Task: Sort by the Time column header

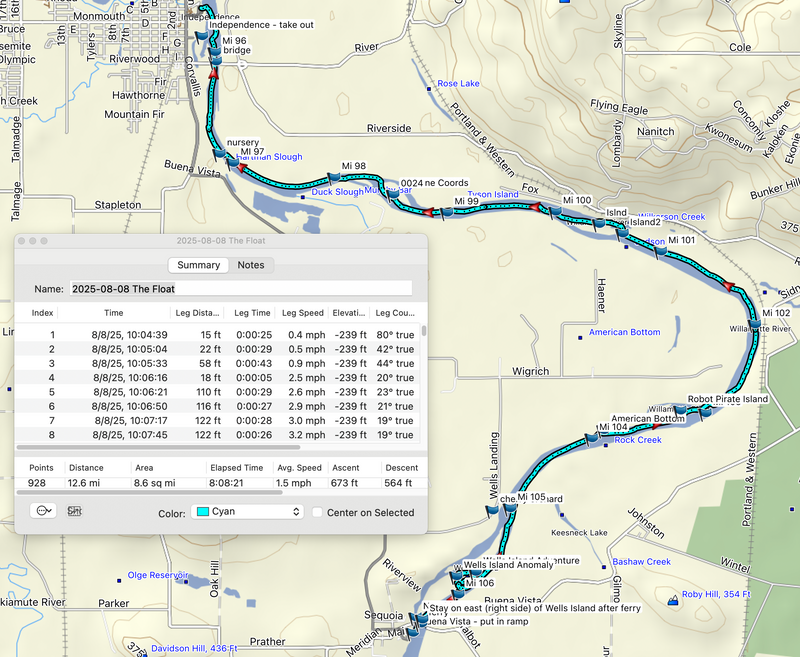Action: (114, 313)
